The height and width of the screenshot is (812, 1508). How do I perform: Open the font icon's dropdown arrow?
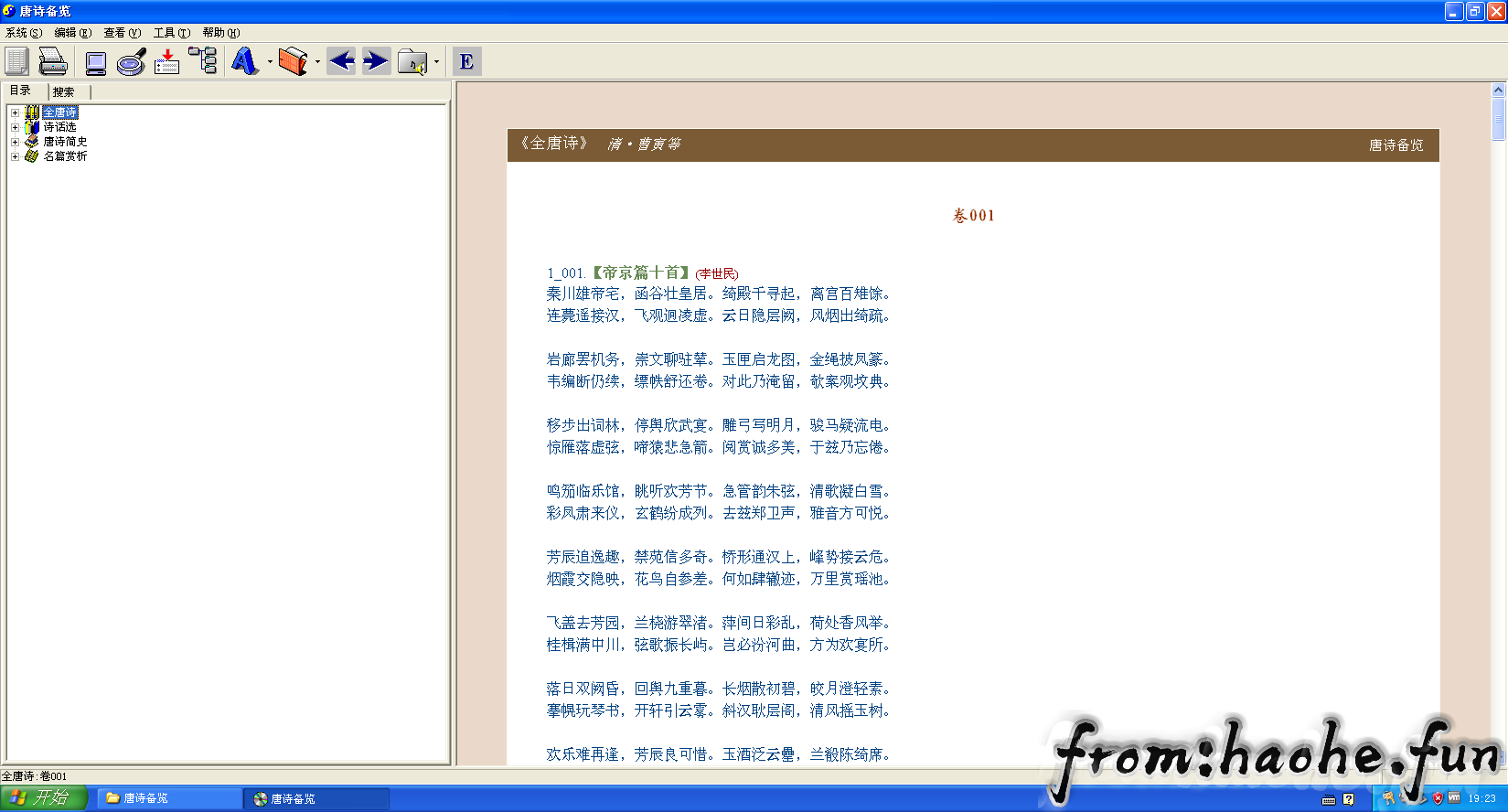click(269, 62)
